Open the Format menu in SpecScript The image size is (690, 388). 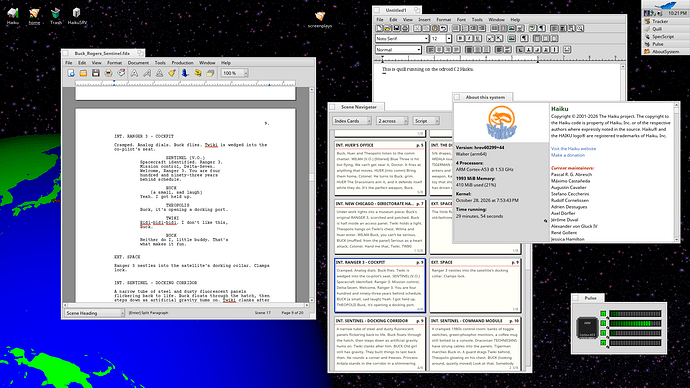tap(114, 62)
